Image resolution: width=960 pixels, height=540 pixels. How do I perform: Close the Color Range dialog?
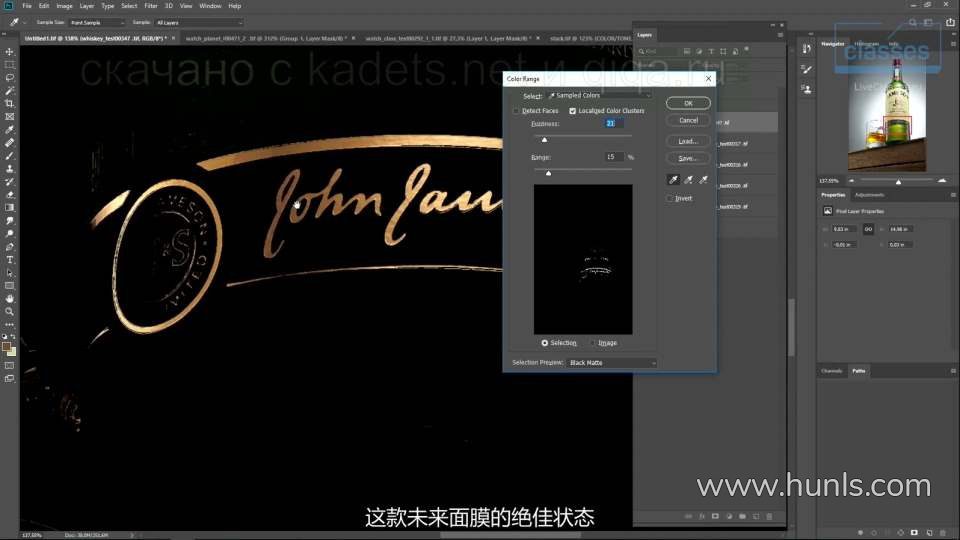point(708,78)
